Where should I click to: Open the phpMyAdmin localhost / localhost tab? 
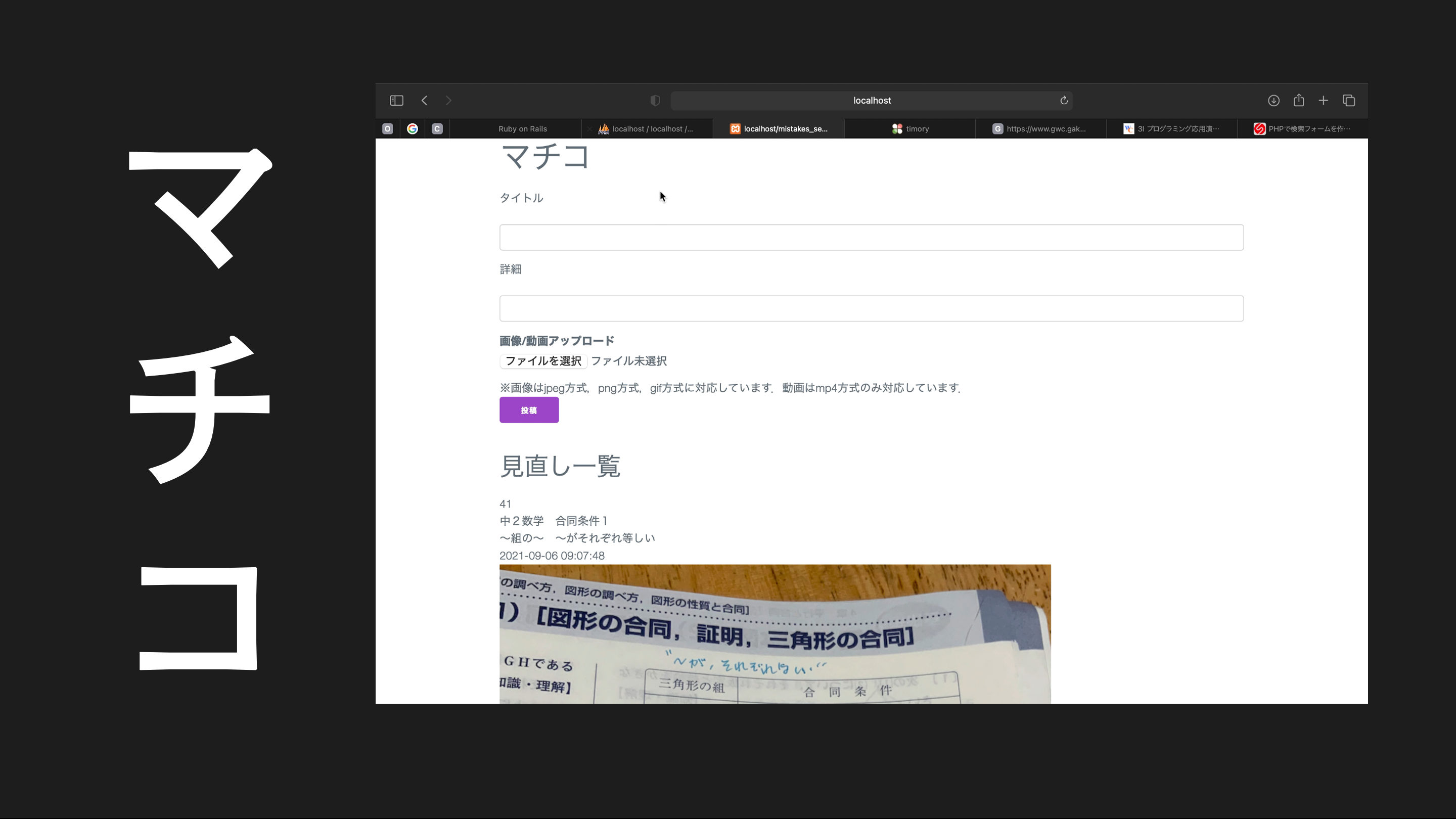pyautogui.click(x=647, y=129)
